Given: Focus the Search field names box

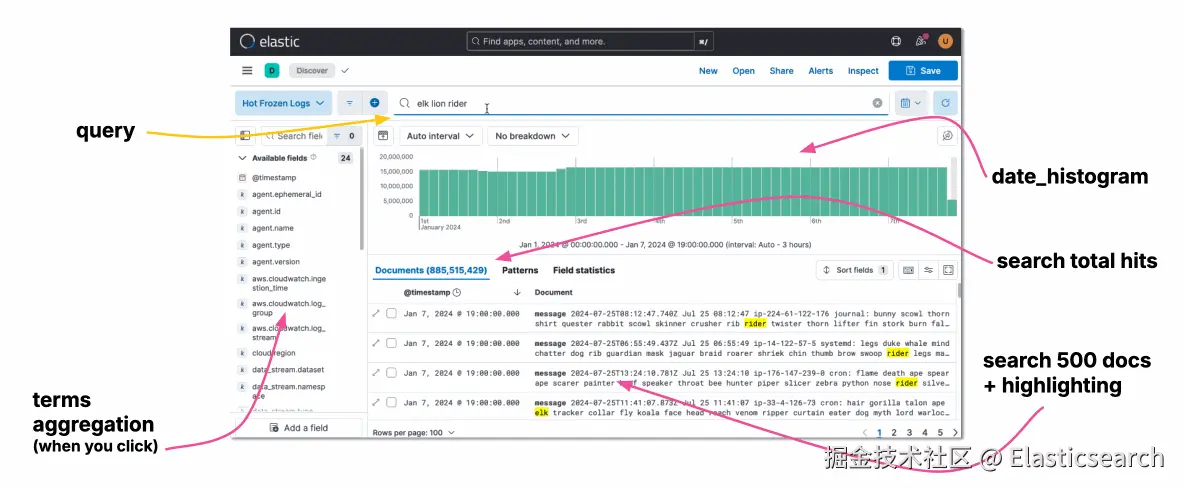Looking at the screenshot, I should (295, 136).
